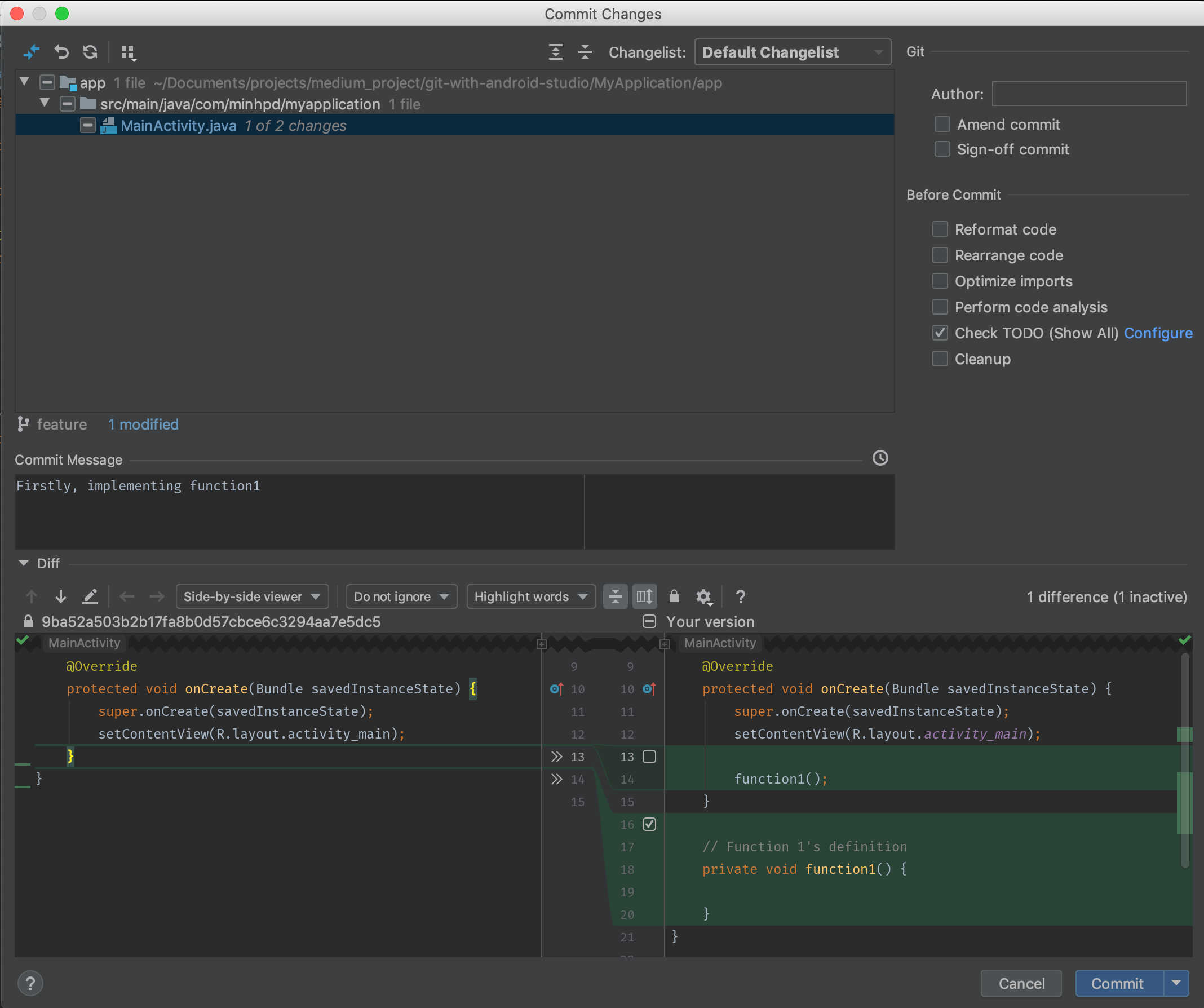The width and height of the screenshot is (1204, 1008).
Task: Click inside the Commit Message text field
Action: click(287, 510)
